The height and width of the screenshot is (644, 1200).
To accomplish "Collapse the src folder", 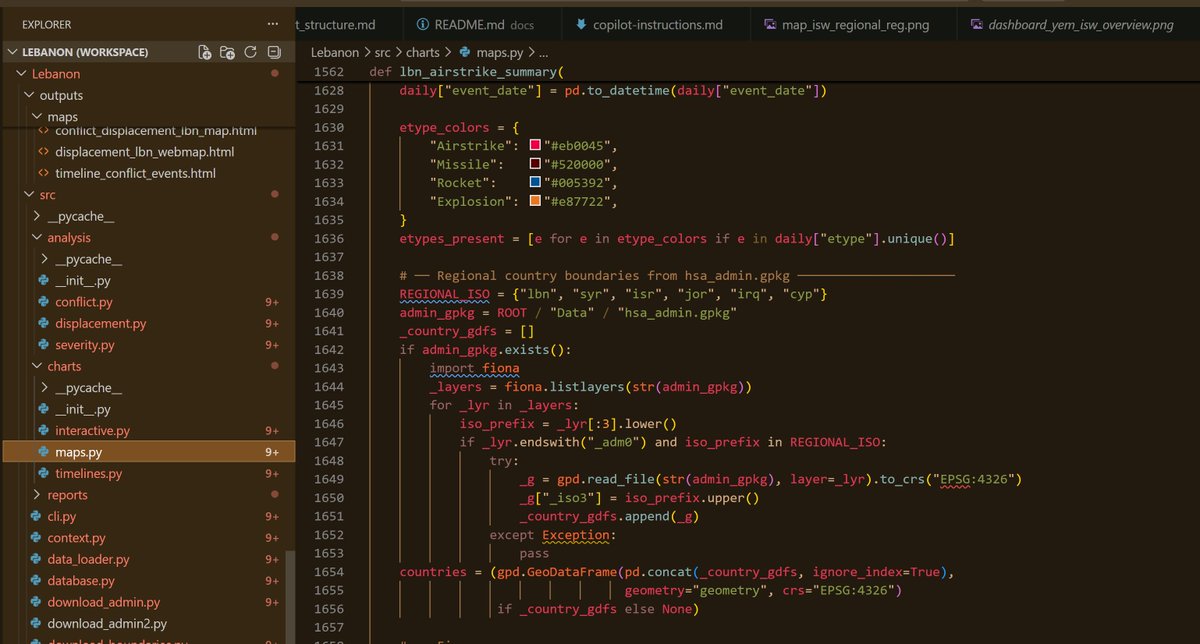I will (29, 195).
